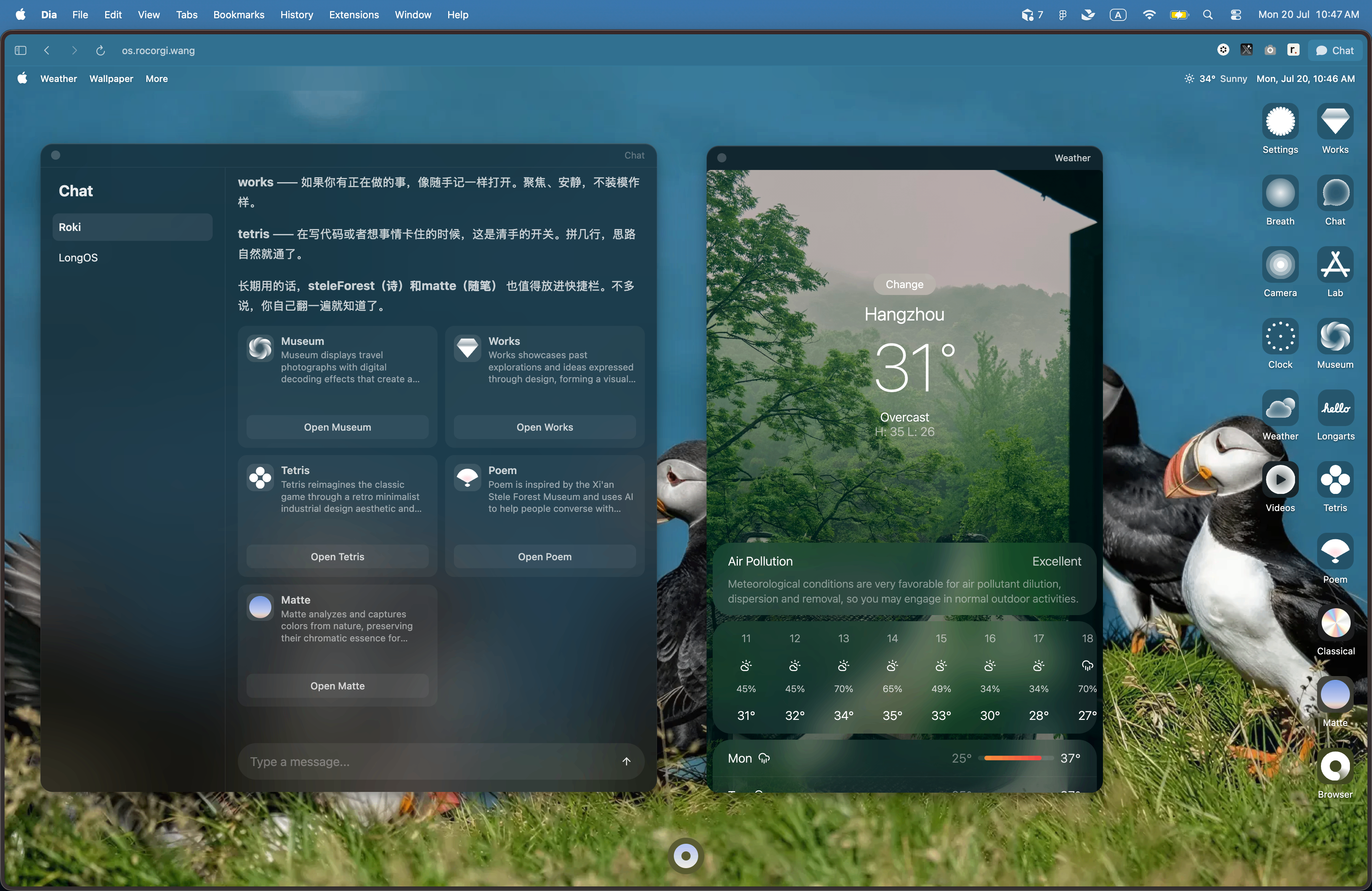Open the Settings app icon
The height and width of the screenshot is (891, 1372).
pos(1280,122)
